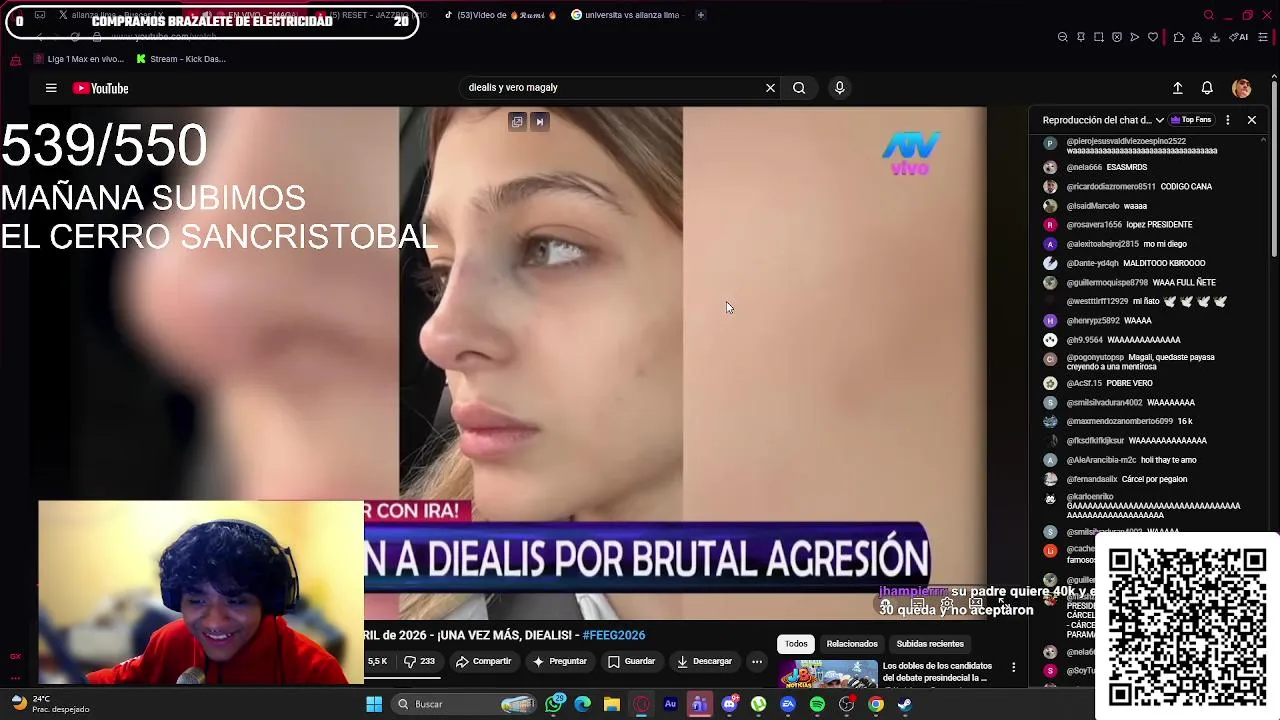Switch to TikTok Video de Rumi tab
Screen dimensions: 1280x720
500,15
